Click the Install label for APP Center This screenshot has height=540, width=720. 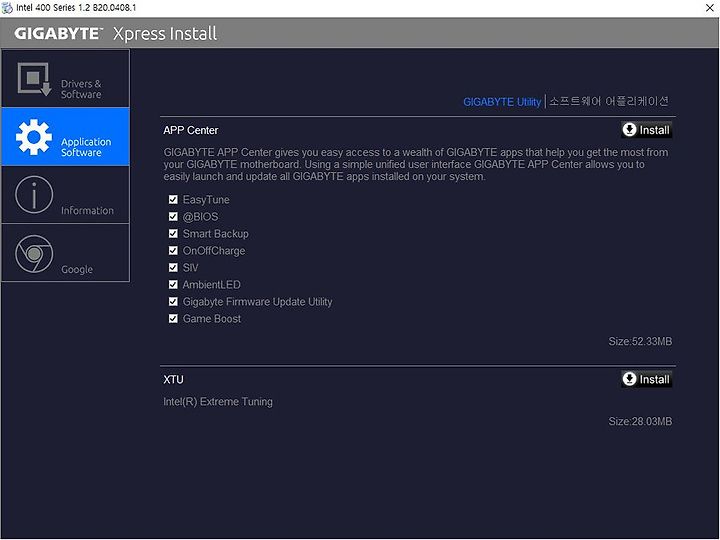[x=654, y=130]
